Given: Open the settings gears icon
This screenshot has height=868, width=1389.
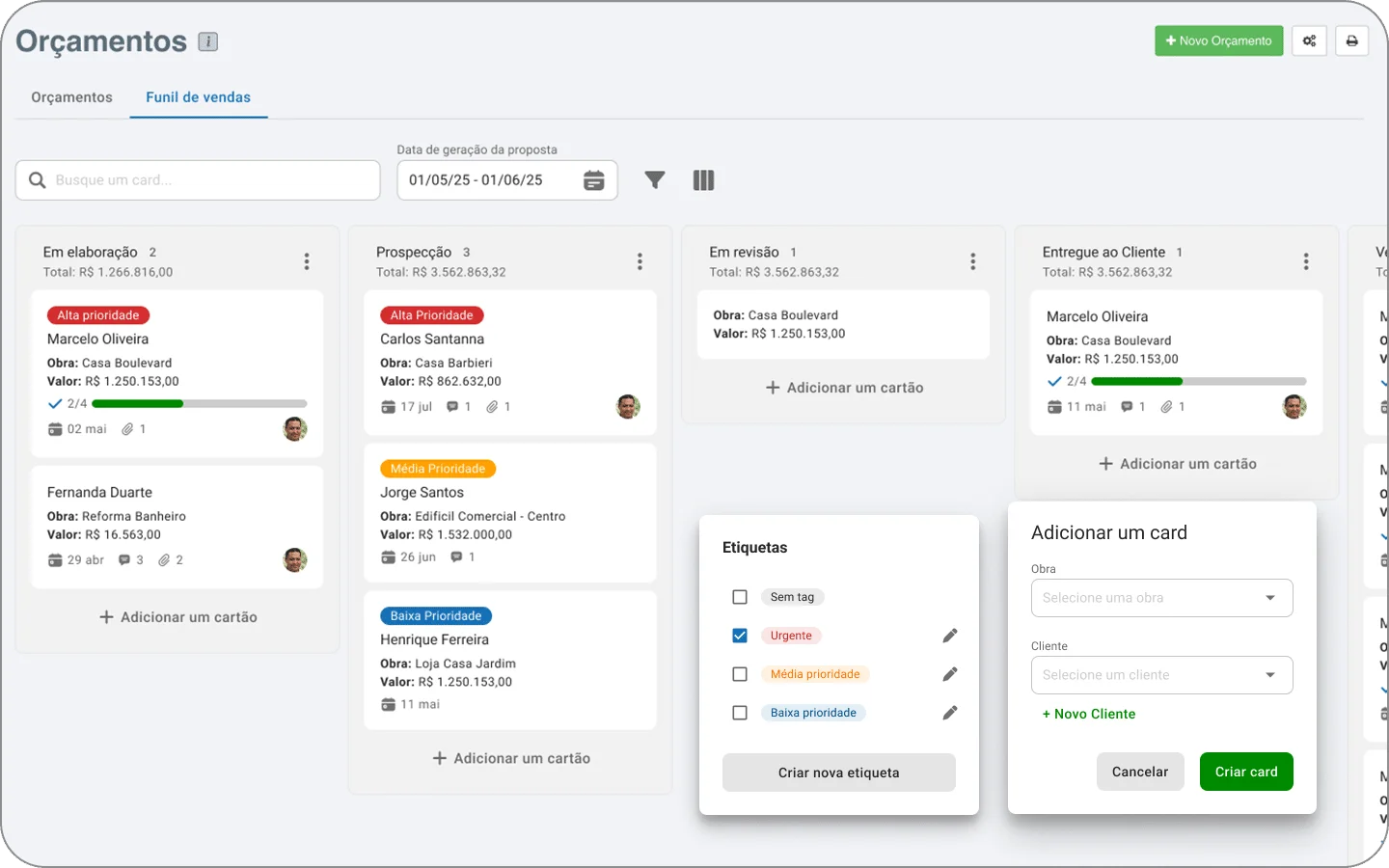Looking at the screenshot, I should click(x=1310, y=41).
